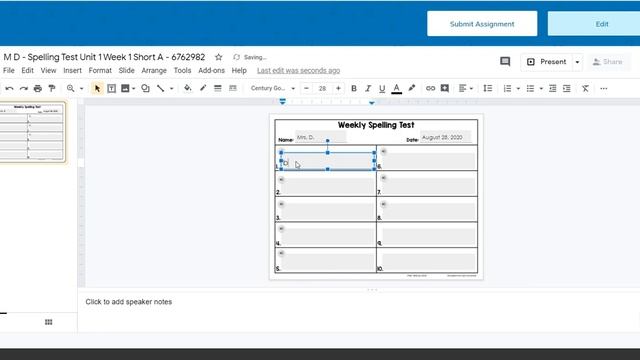Toggle Bold formatting
Screen dimensions: 640x360
[x=354, y=89]
